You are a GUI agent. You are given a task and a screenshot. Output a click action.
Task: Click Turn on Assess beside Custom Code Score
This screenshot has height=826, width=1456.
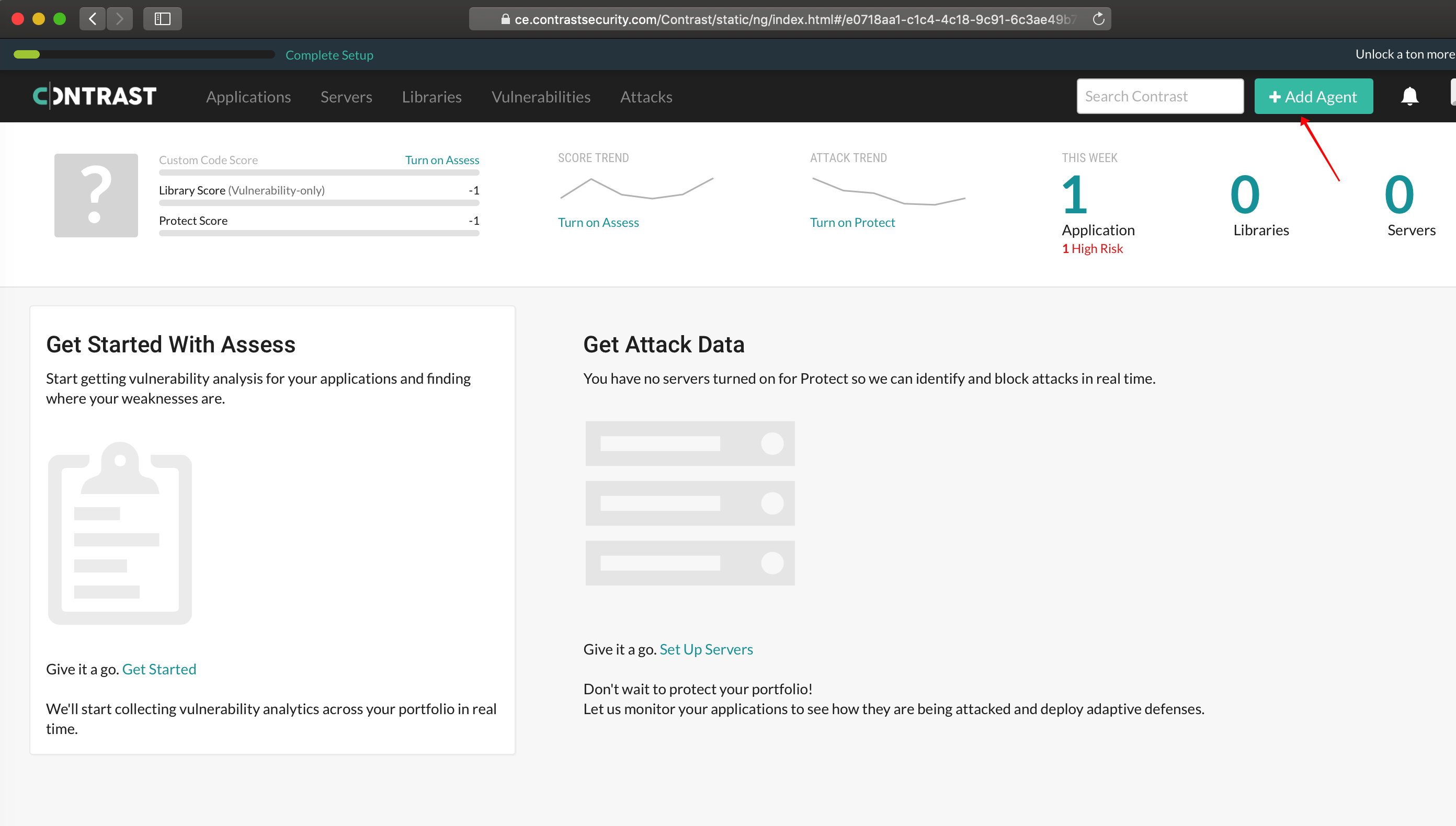tap(442, 160)
